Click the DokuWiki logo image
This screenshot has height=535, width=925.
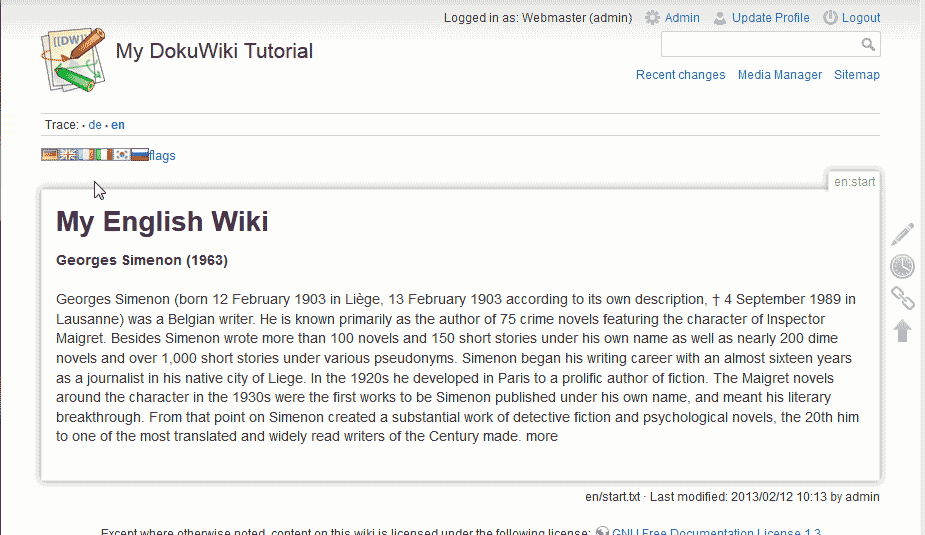click(x=73, y=60)
